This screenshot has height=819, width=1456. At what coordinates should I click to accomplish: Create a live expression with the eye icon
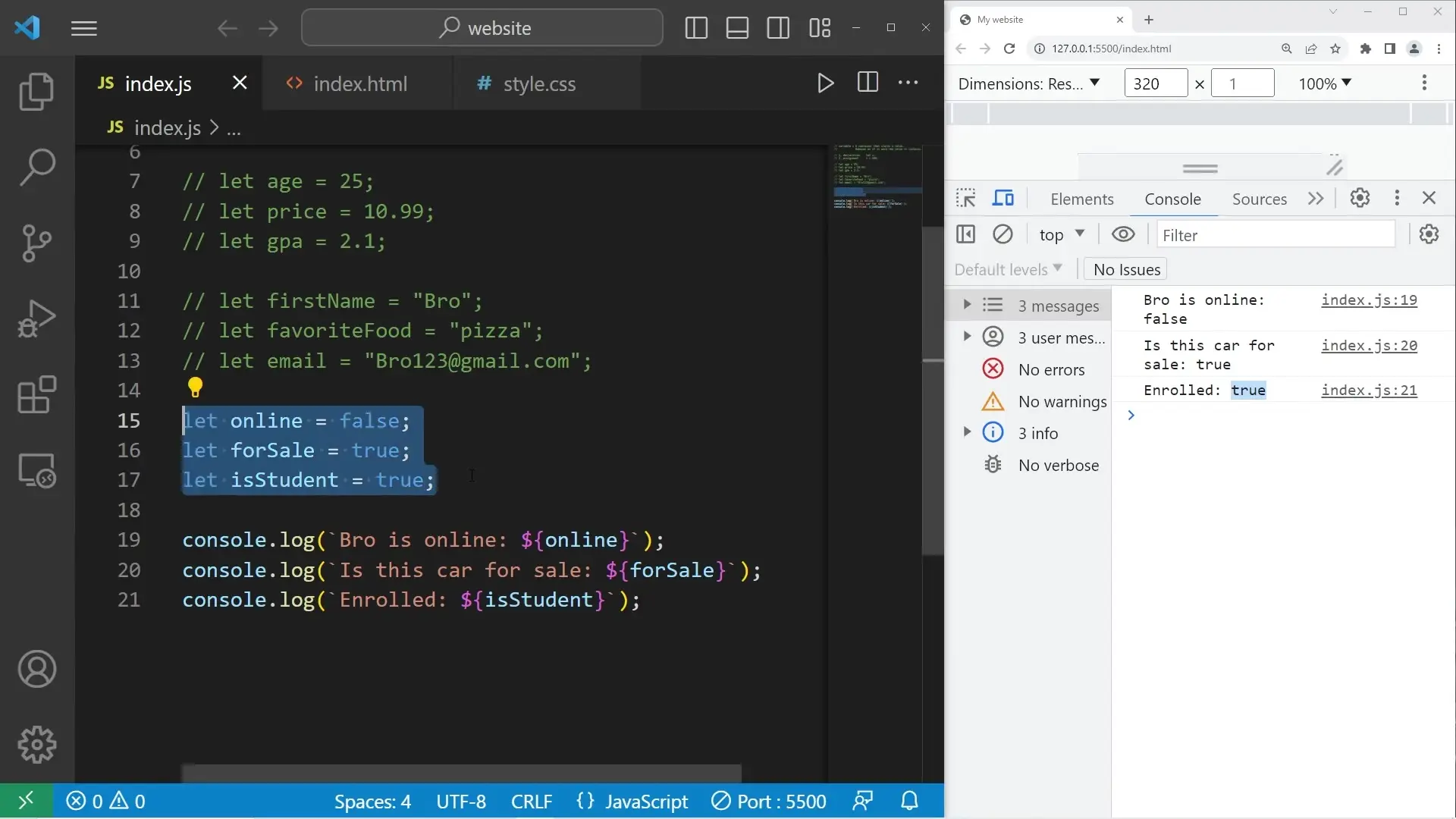pos(1123,234)
